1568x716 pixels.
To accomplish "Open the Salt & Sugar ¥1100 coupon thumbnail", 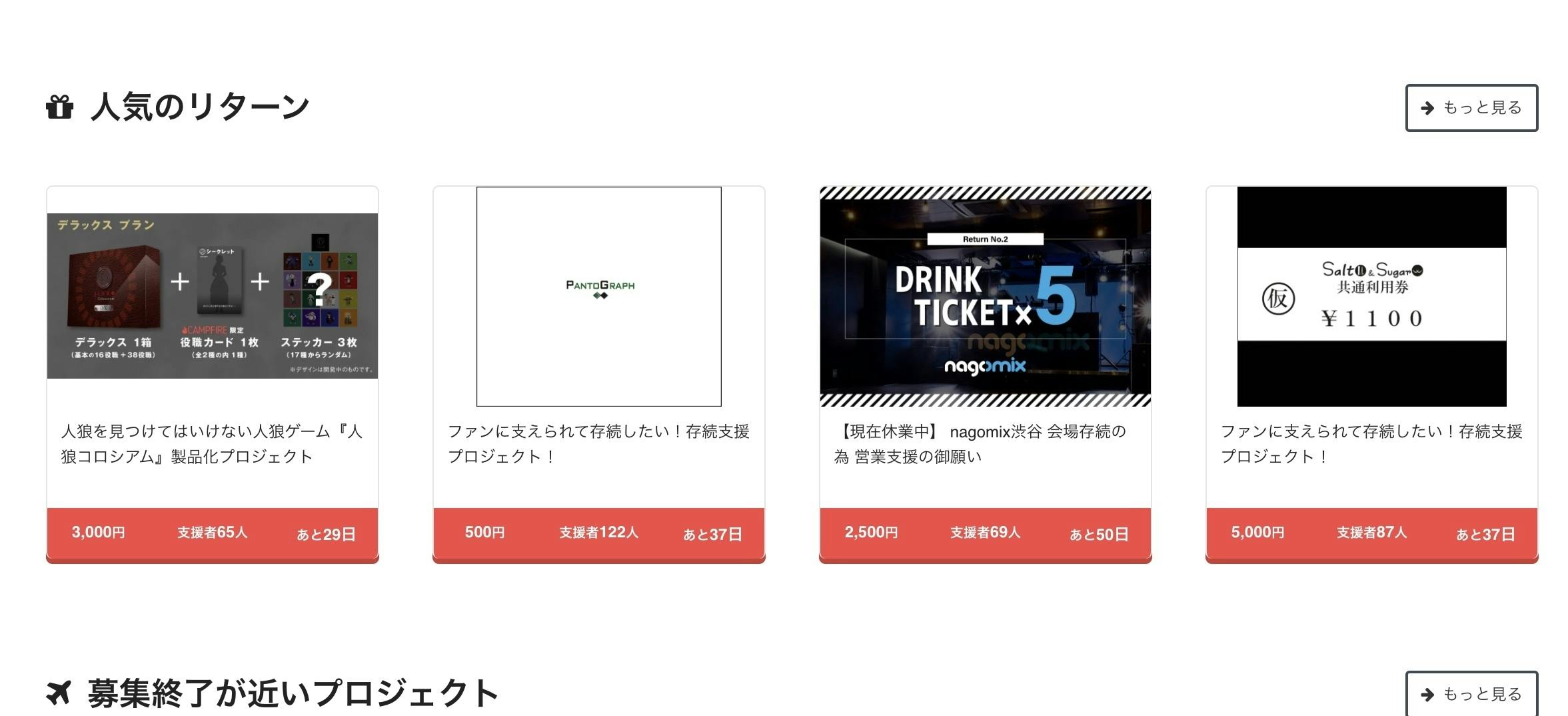I will [x=1372, y=297].
